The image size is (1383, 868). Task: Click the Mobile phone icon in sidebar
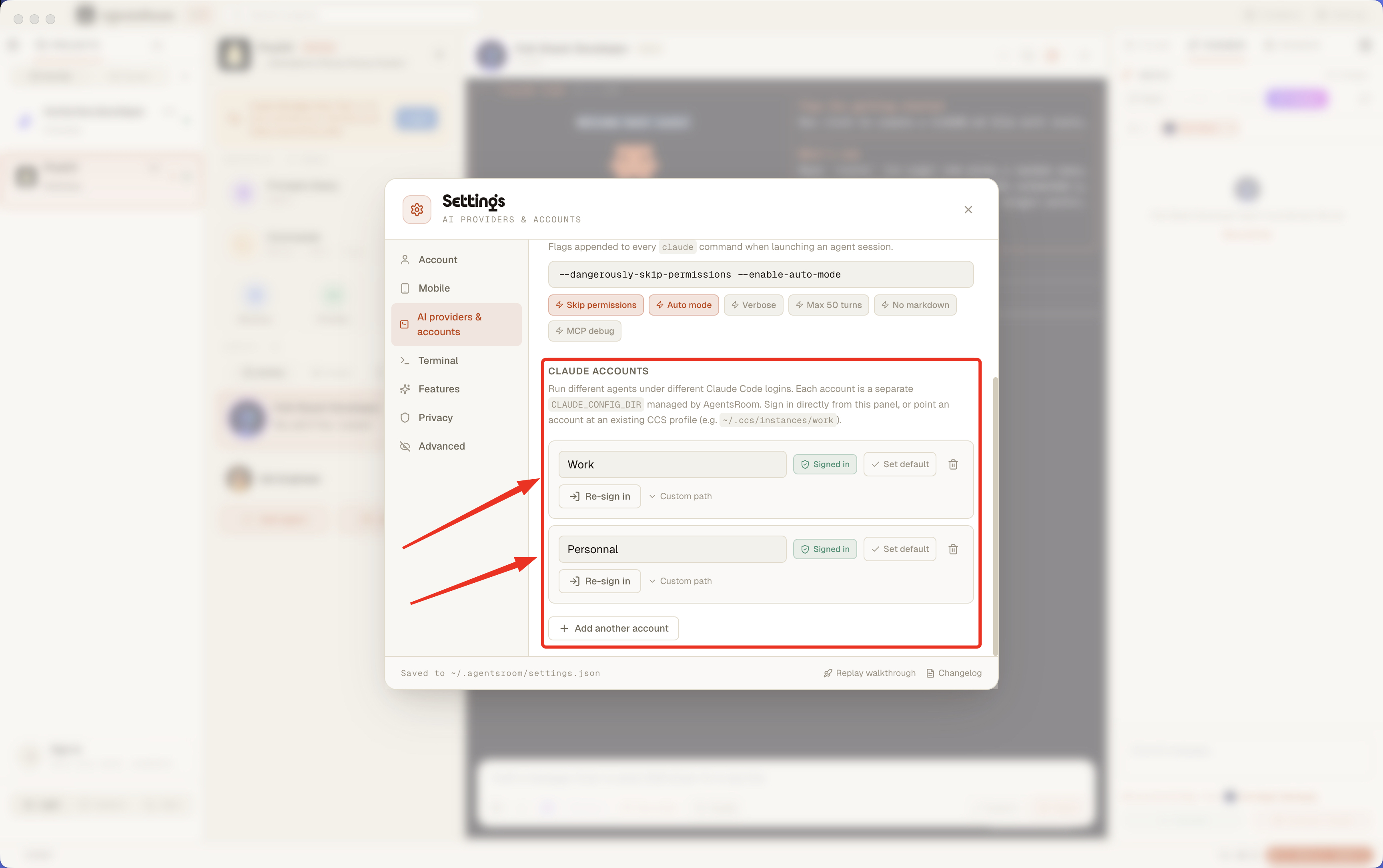pyautogui.click(x=405, y=288)
